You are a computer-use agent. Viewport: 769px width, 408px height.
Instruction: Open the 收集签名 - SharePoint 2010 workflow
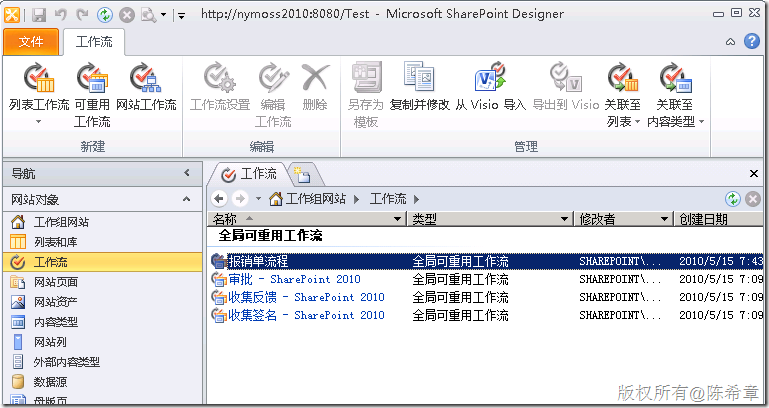(306, 315)
